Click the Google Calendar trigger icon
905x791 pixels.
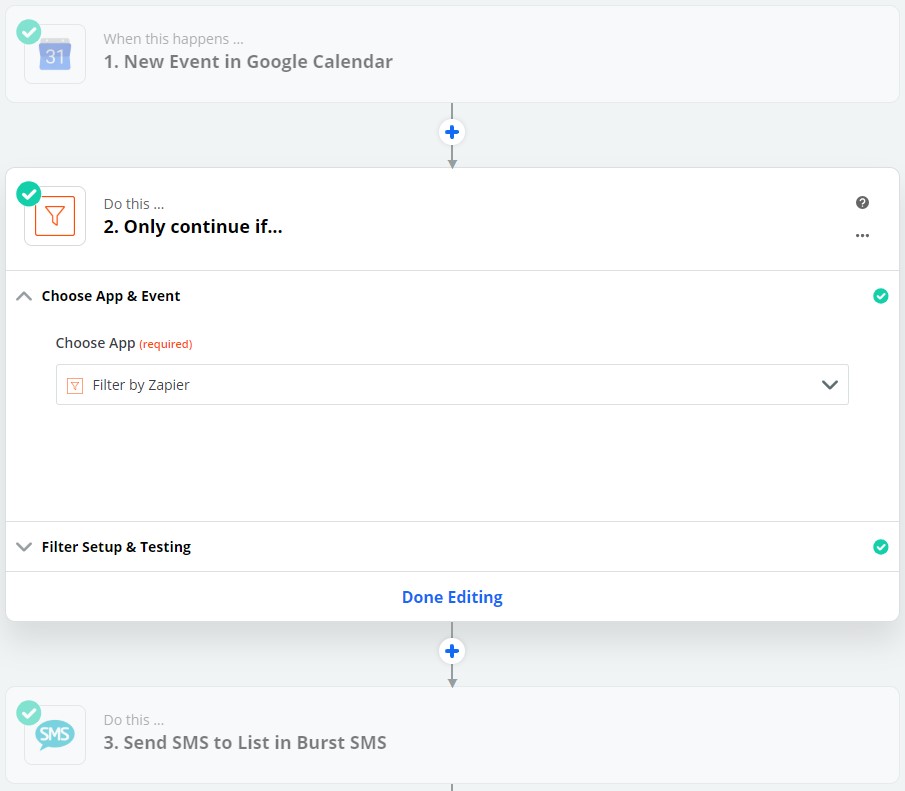tap(55, 54)
